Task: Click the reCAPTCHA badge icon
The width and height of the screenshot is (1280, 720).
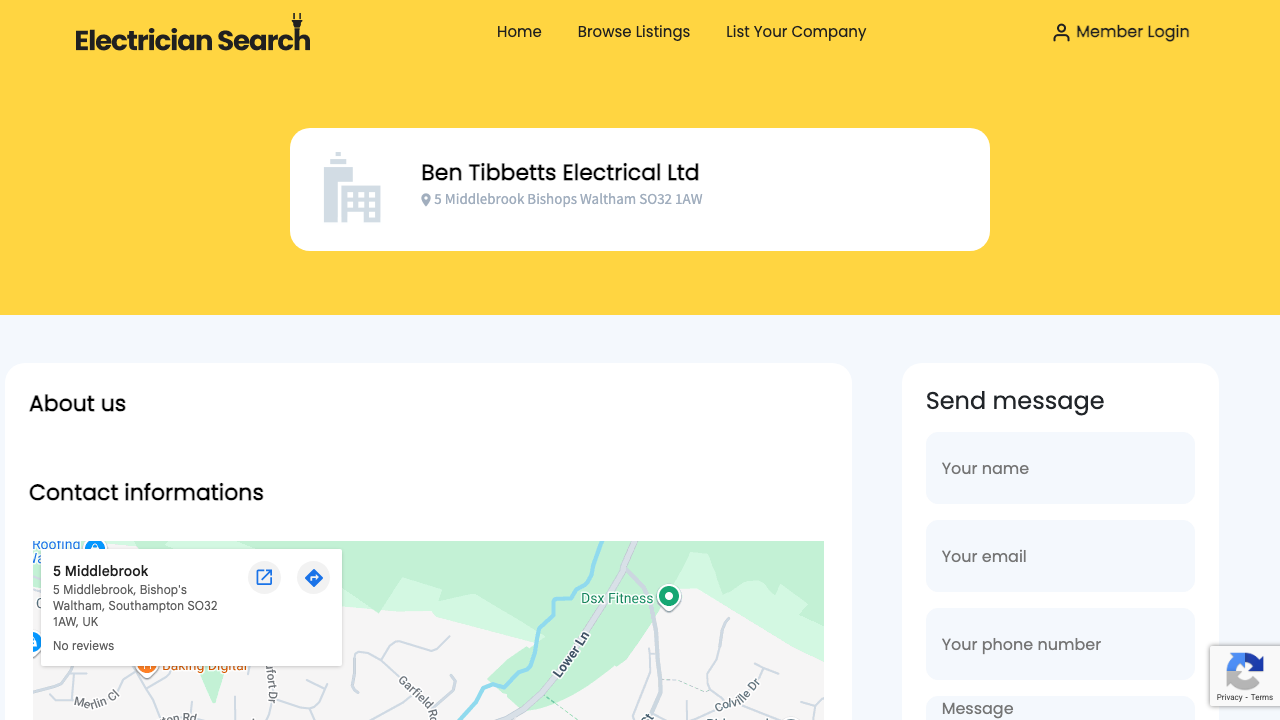Action: [x=1245, y=672]
